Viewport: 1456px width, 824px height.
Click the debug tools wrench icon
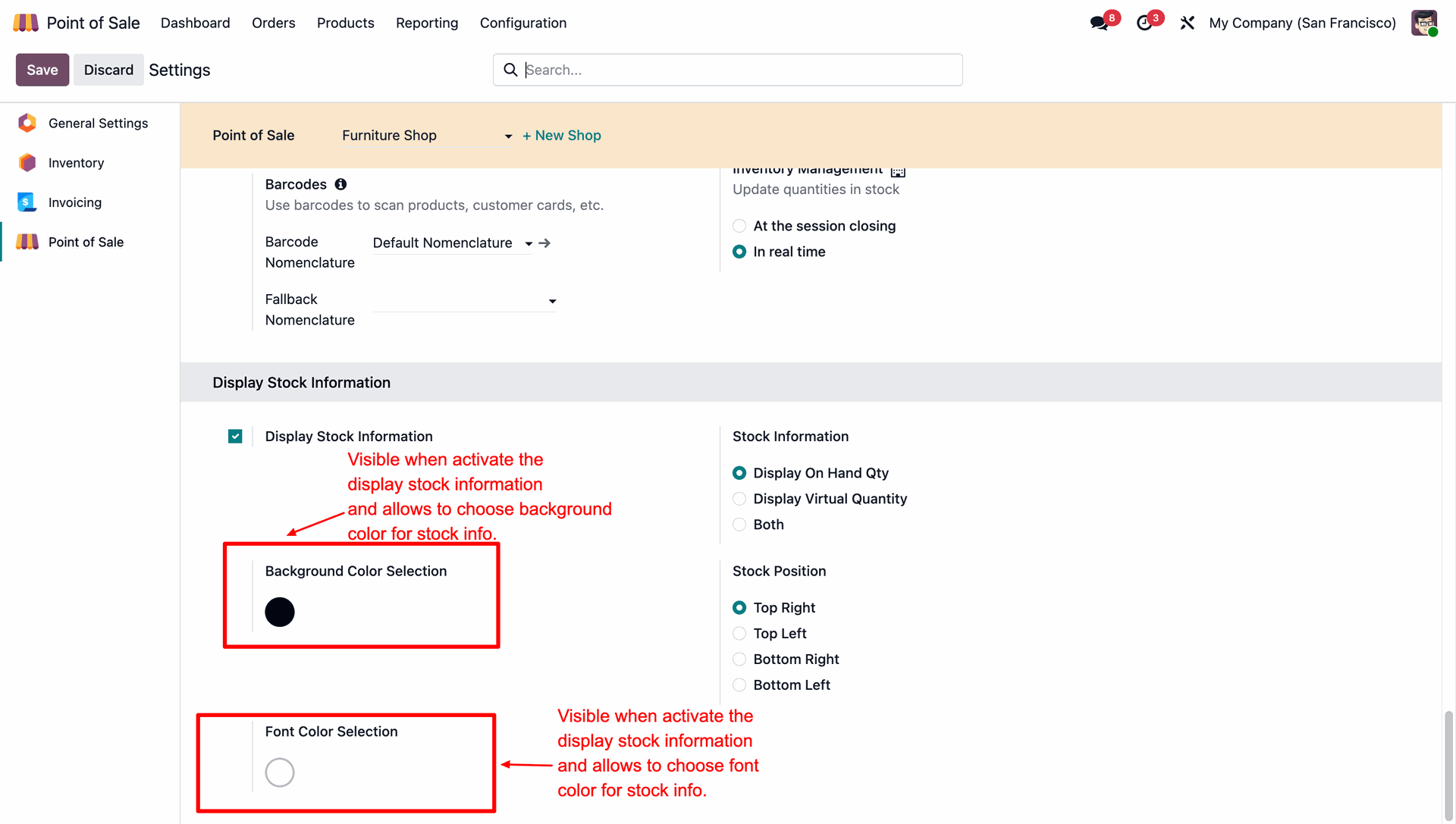tap(1188, 23)
